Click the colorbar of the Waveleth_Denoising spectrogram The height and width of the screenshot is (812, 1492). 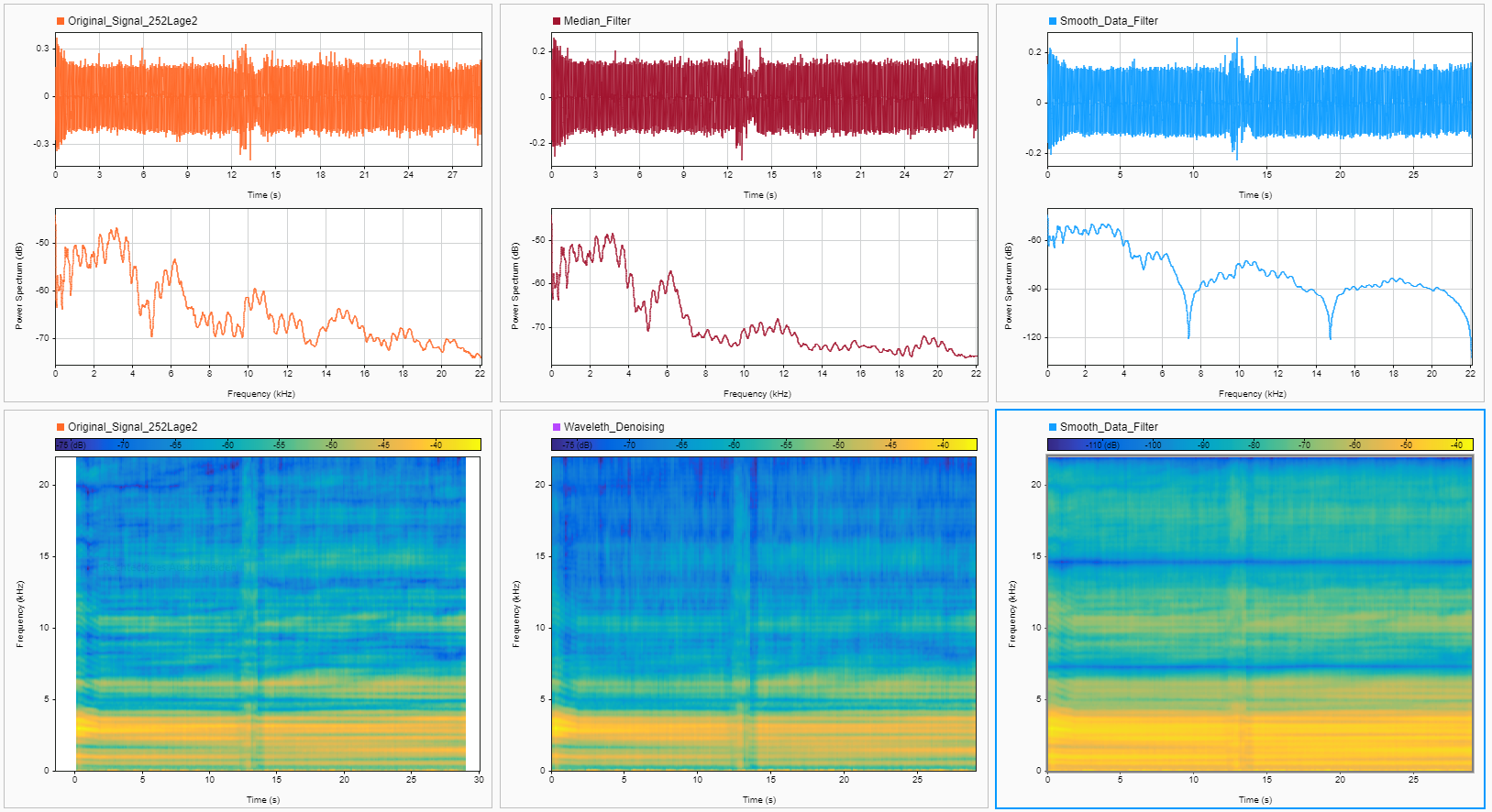(x=764, y=444)
